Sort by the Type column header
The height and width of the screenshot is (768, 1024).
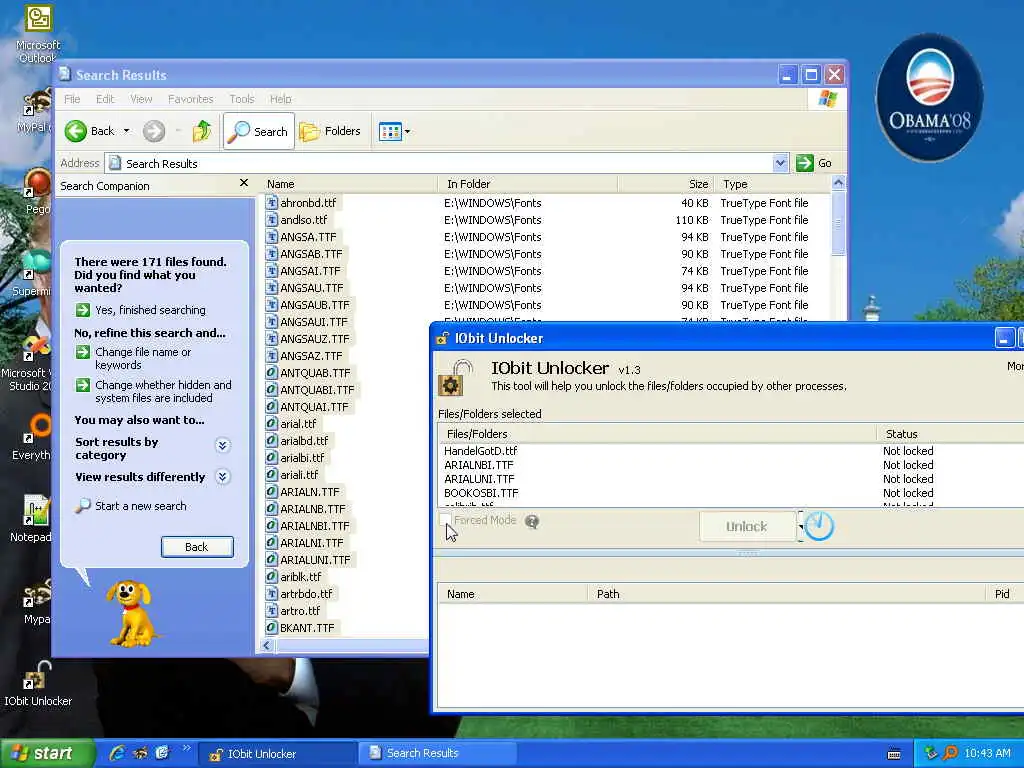tap(773, 184)
